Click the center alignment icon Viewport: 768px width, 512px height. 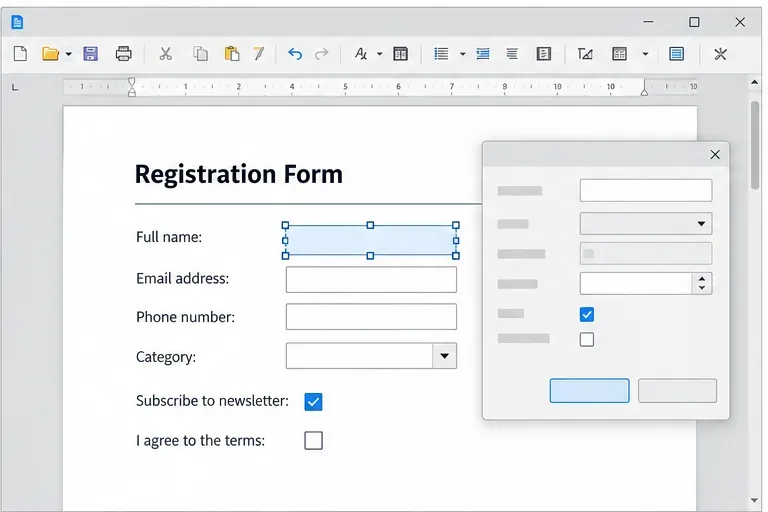[512, 53]
